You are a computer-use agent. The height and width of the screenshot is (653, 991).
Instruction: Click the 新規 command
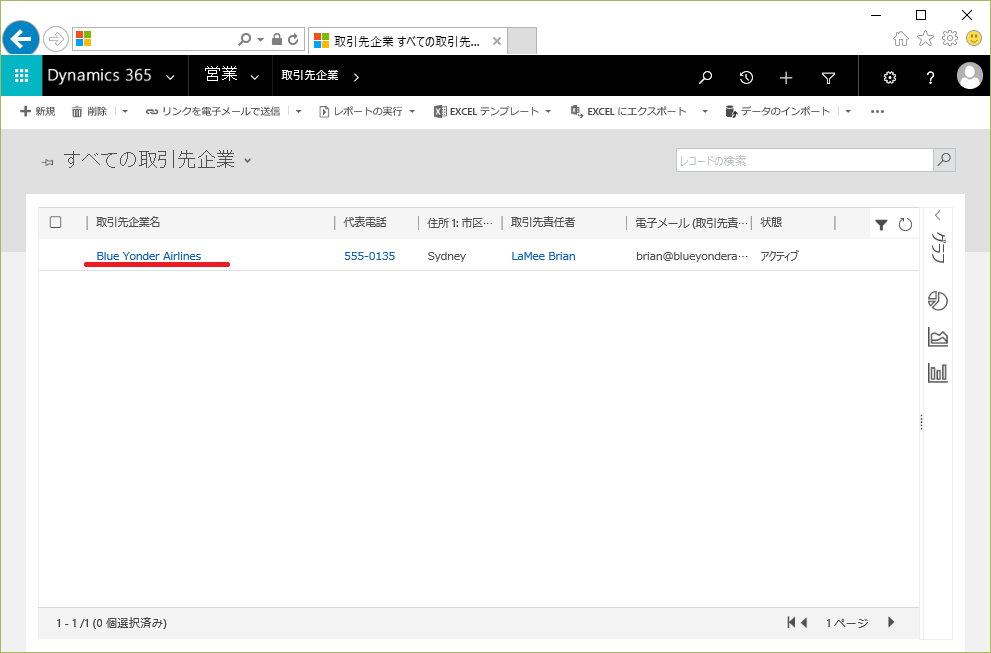coord(38,111)
